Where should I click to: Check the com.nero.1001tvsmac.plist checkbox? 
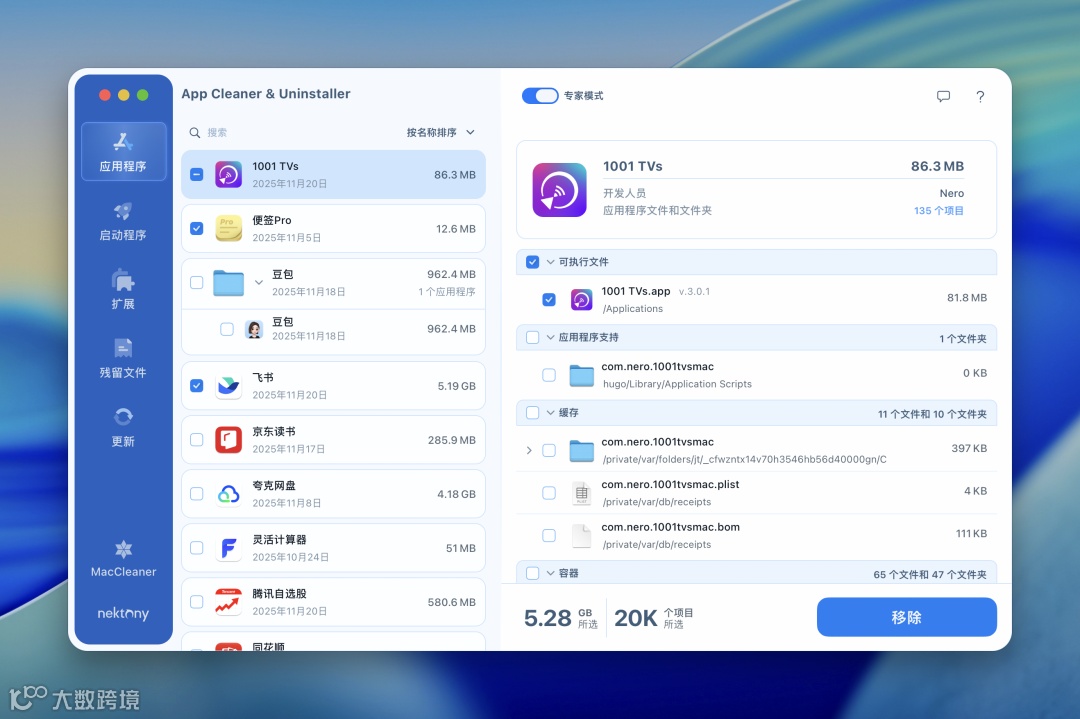(549, 493)
